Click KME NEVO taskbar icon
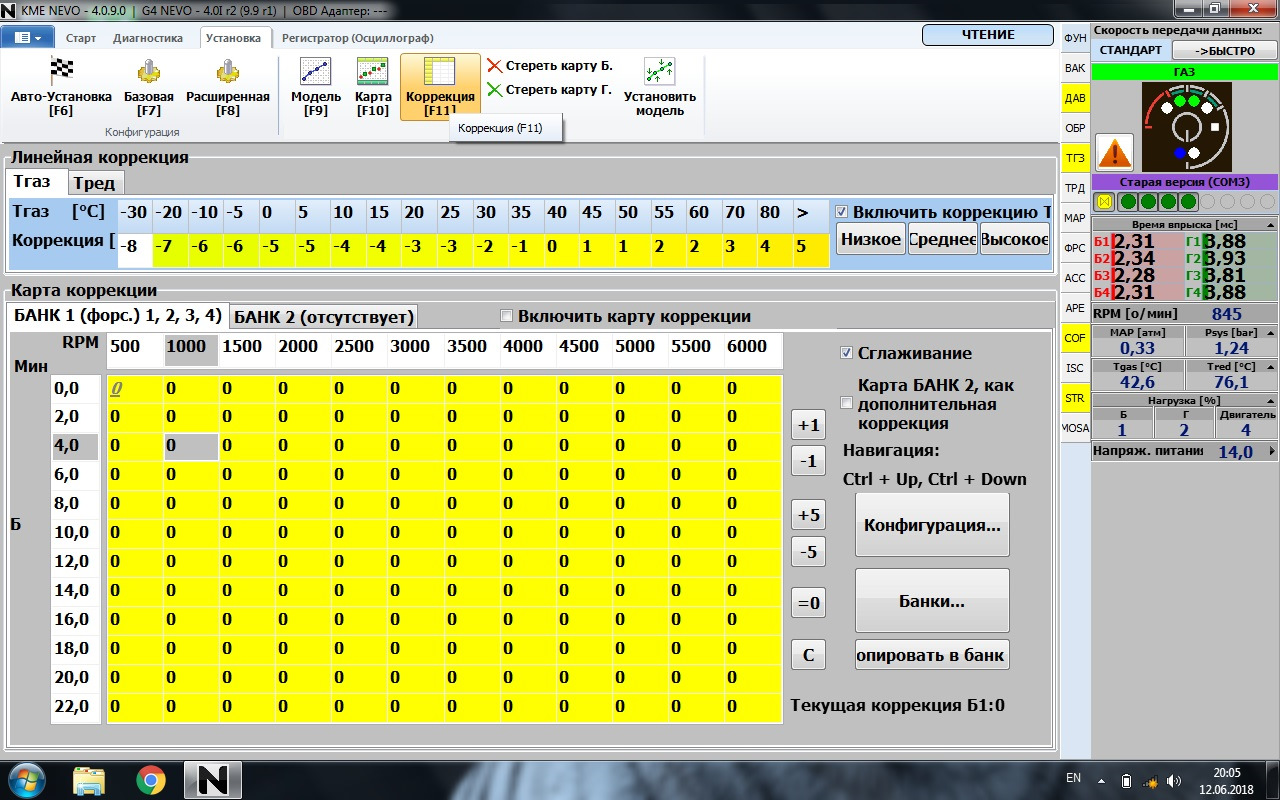 (x=213, y=779)
